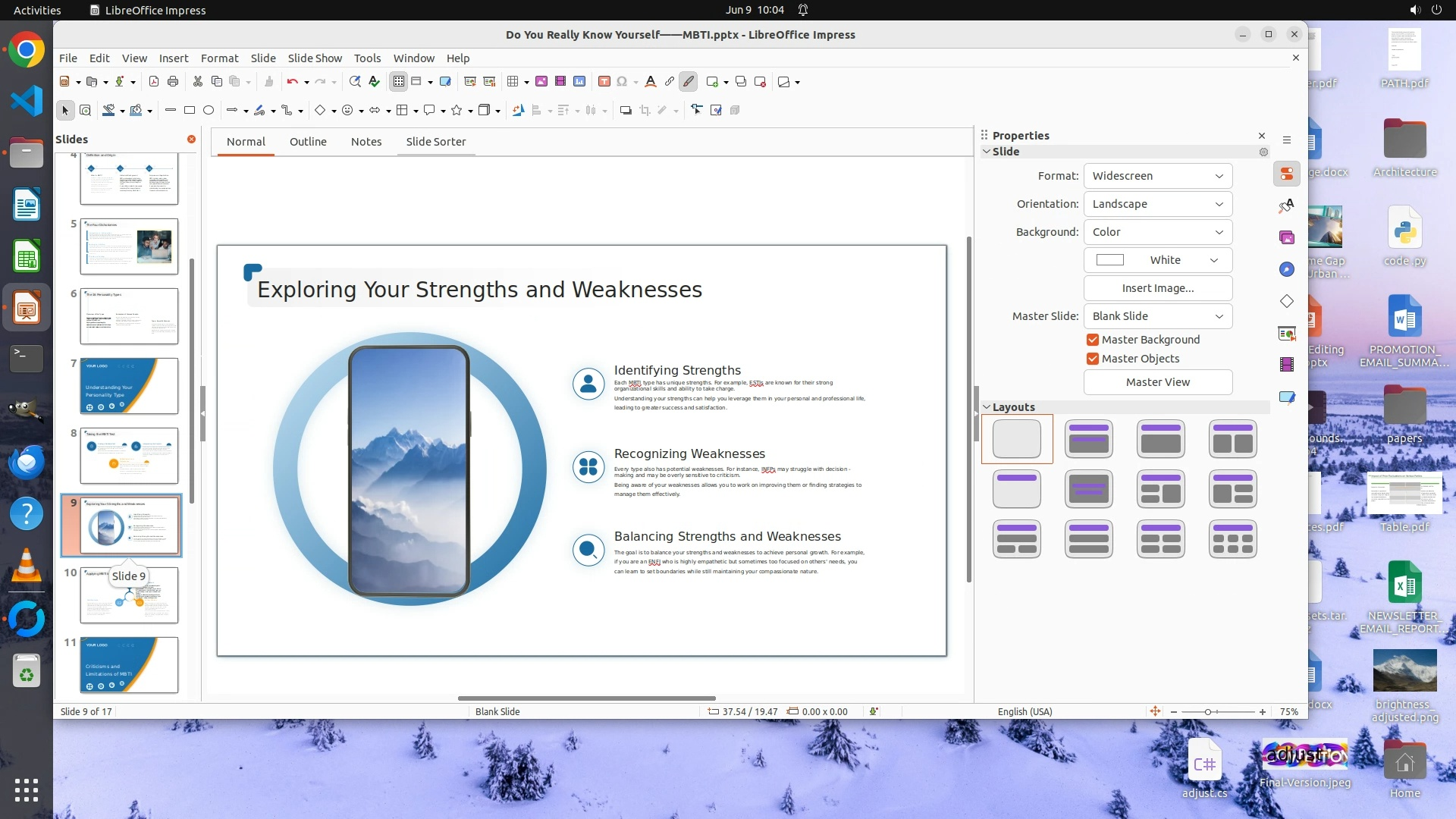Open the Slide Show menu
This screenshot has height=819, width=1456.
pyautogui.click(x=315, y=58)
